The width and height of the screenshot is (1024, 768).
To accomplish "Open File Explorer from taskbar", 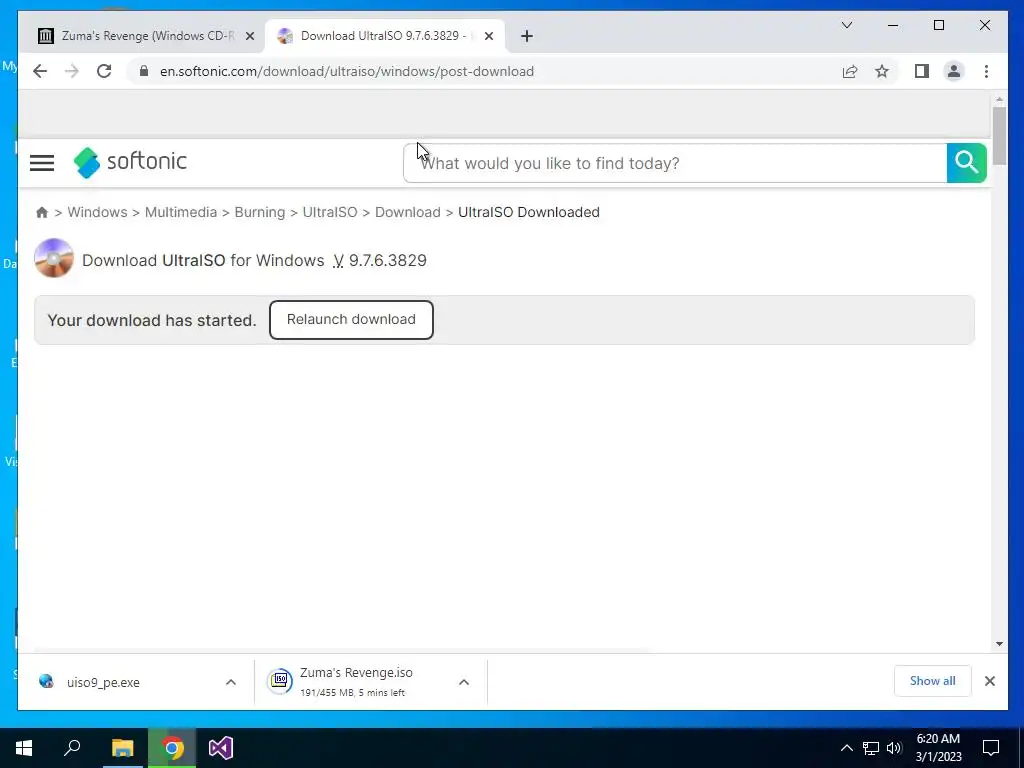I will point(122,748).
